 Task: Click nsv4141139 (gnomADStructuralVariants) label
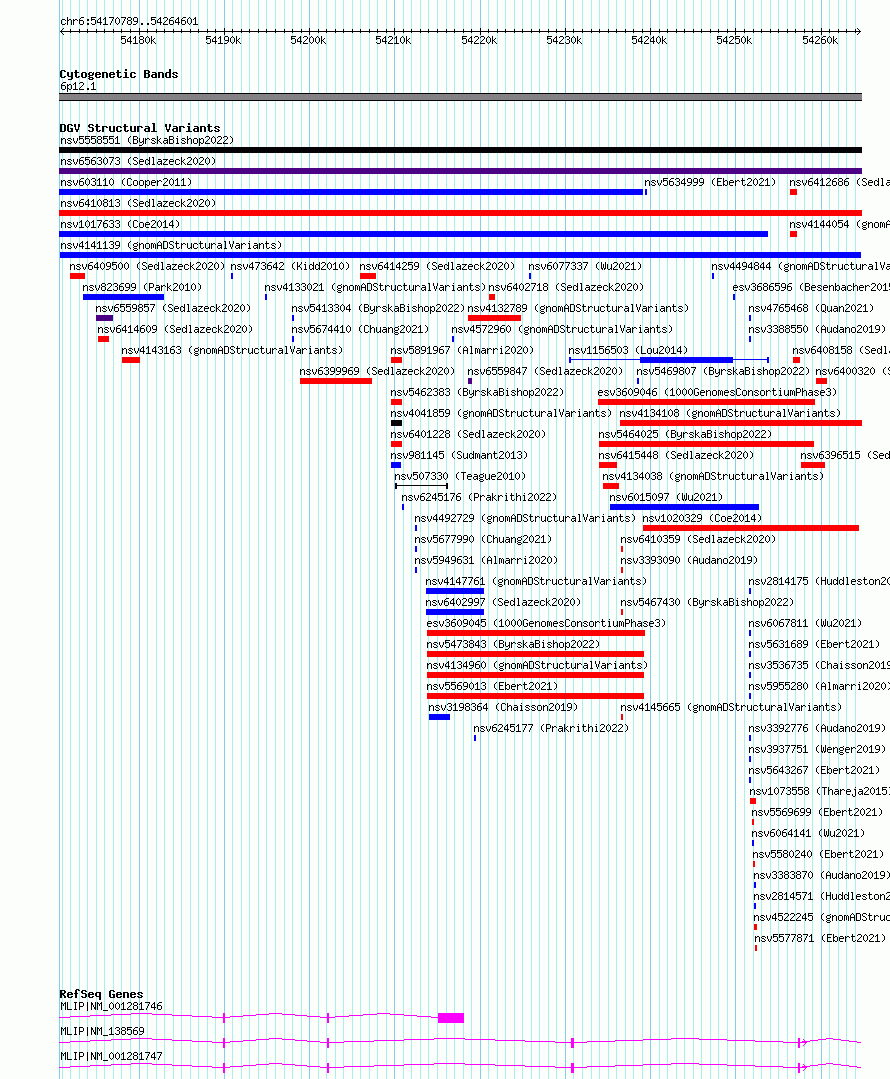(171, 245)
